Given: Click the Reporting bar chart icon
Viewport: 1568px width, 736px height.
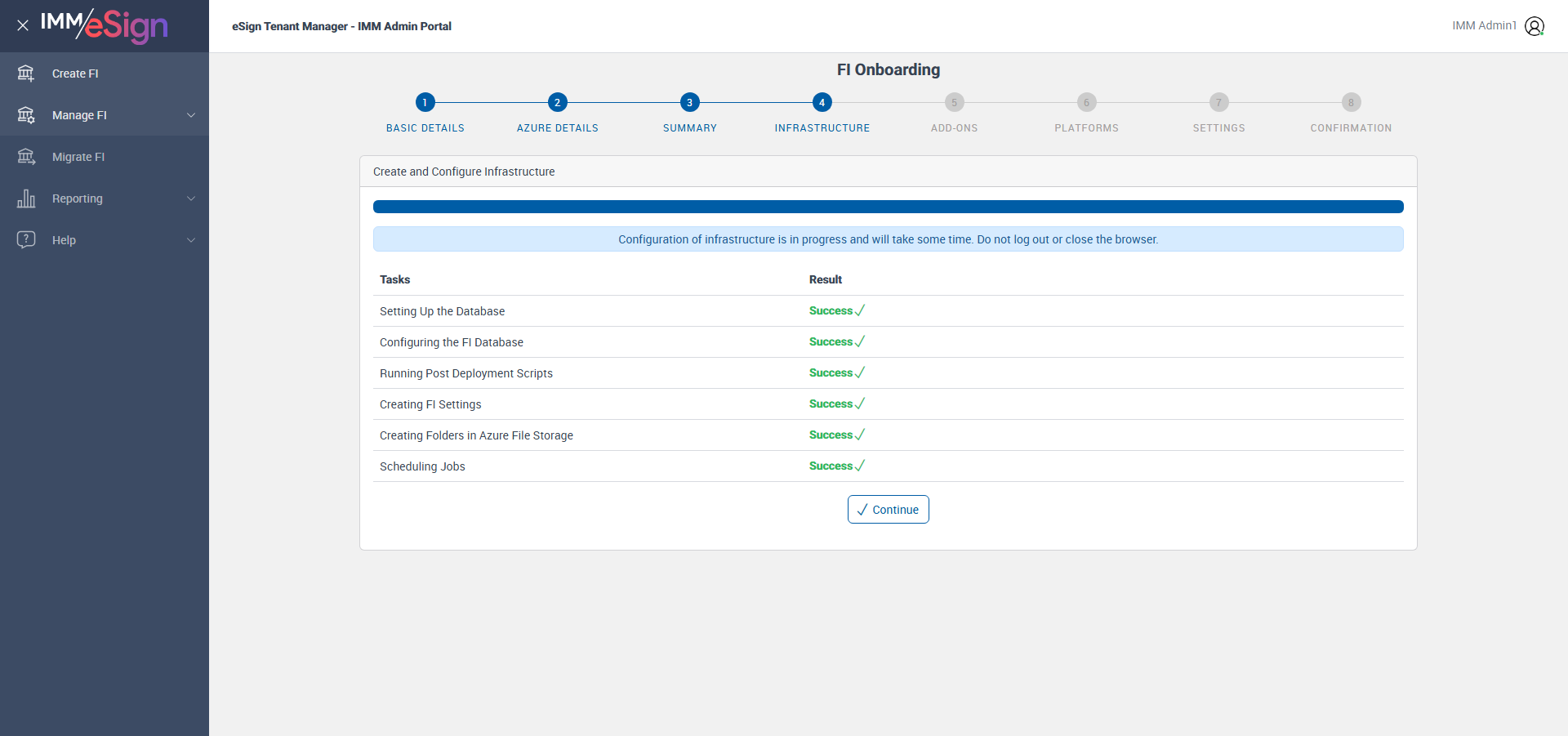Looking at the screenshot, I should tap(26, 198).
